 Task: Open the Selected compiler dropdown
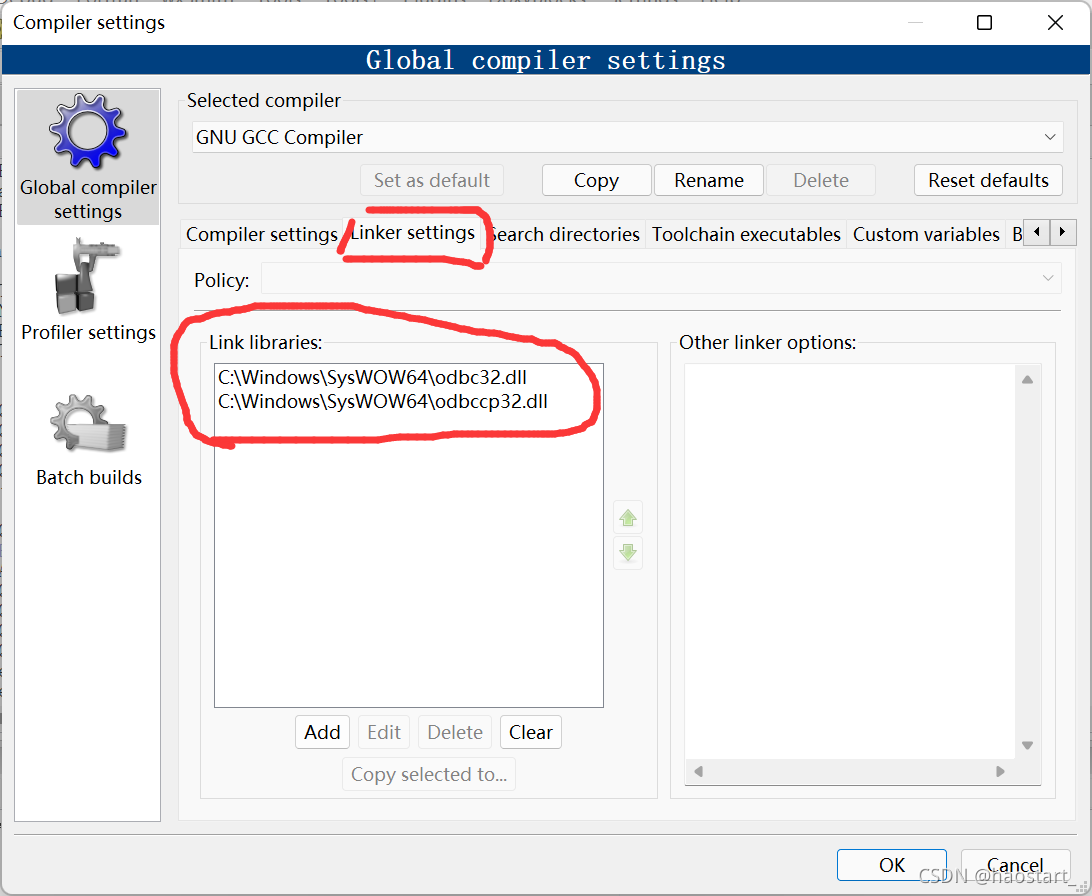click(x=627, y=137)
